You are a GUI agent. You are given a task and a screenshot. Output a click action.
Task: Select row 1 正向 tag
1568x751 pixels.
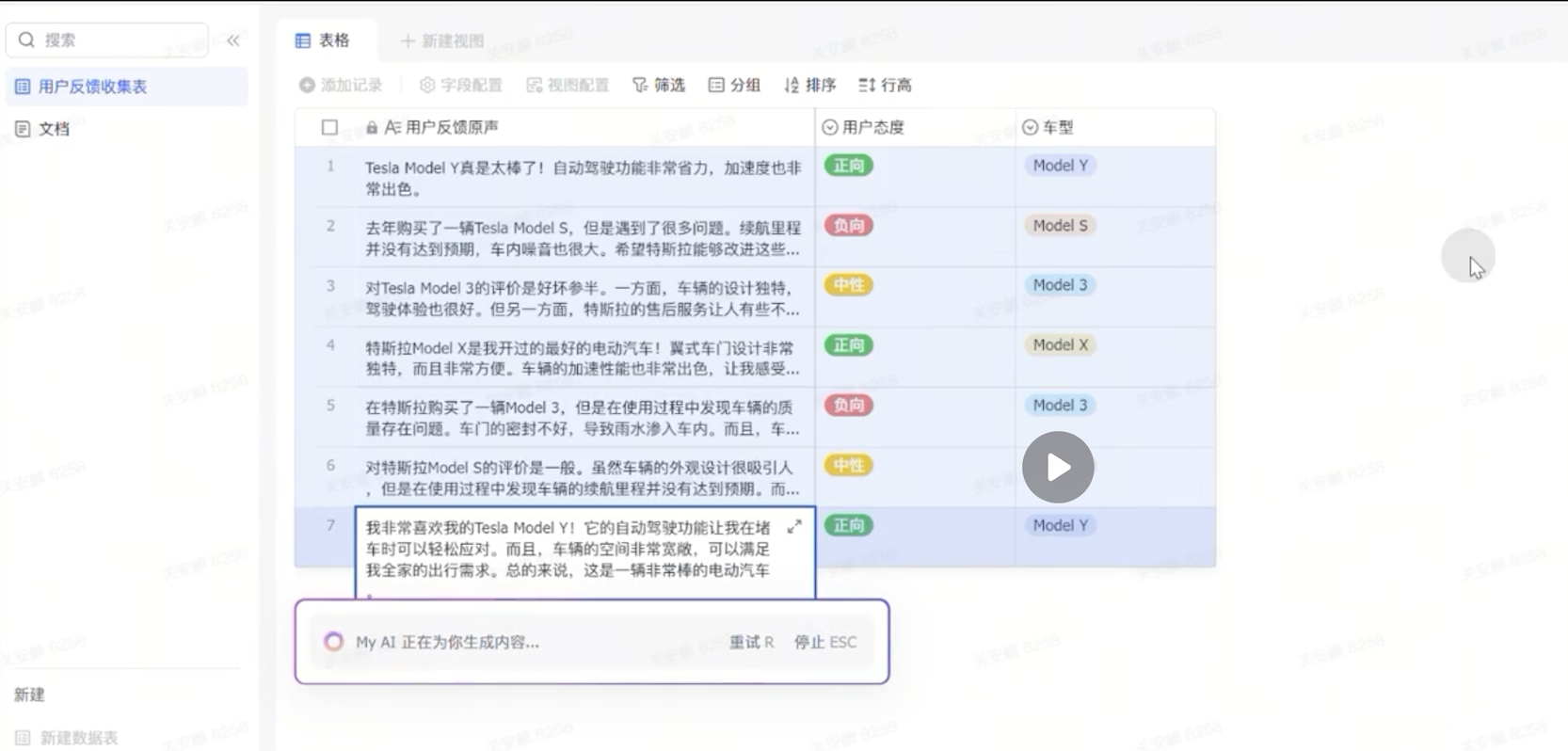(849, 166)
